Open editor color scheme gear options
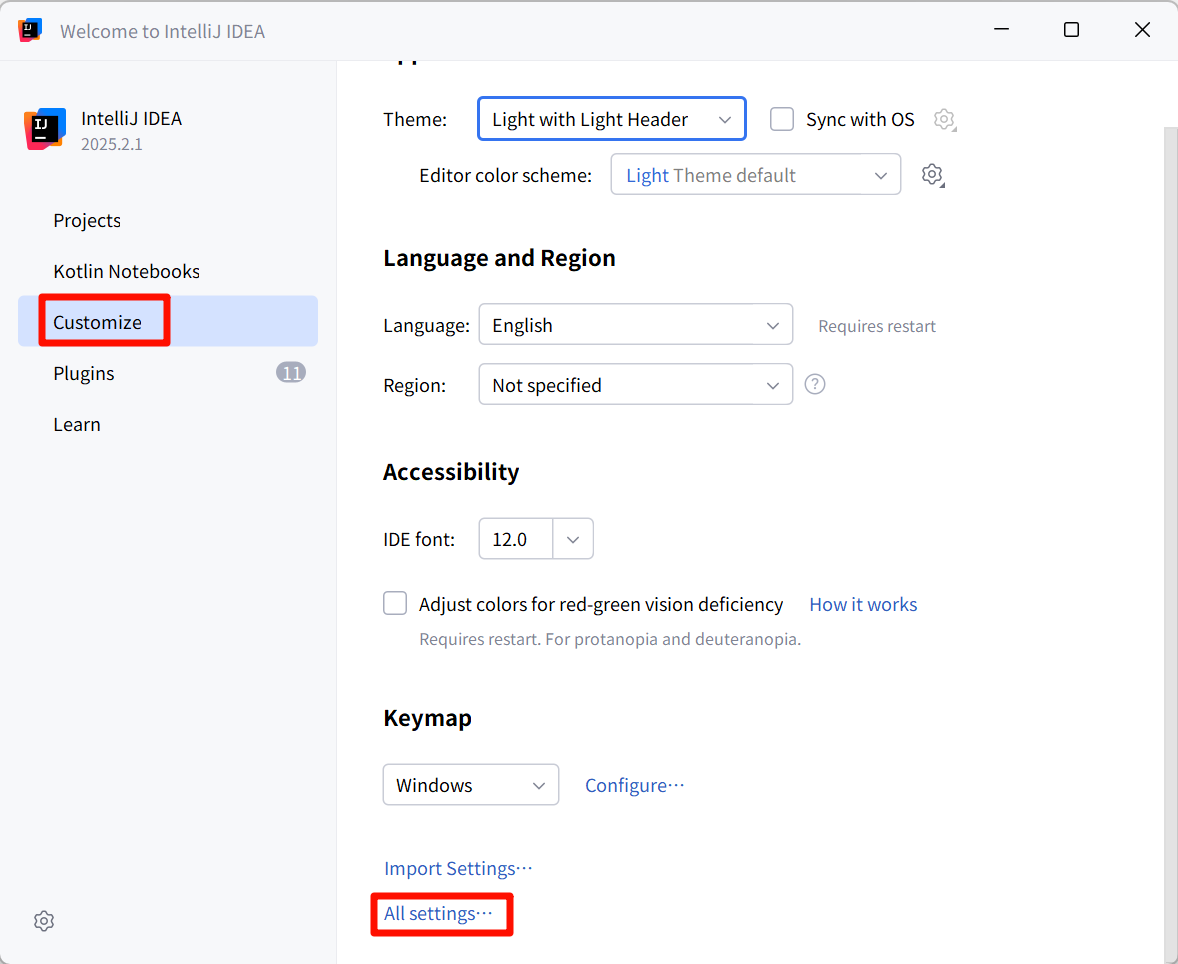Viewport: 1178px width, 964px height. point(932,175)
